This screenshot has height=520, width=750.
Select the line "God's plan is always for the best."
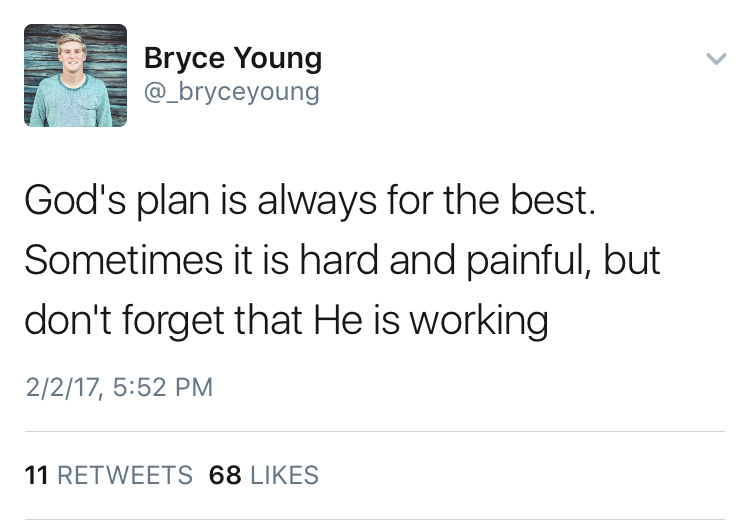point(310,201)
